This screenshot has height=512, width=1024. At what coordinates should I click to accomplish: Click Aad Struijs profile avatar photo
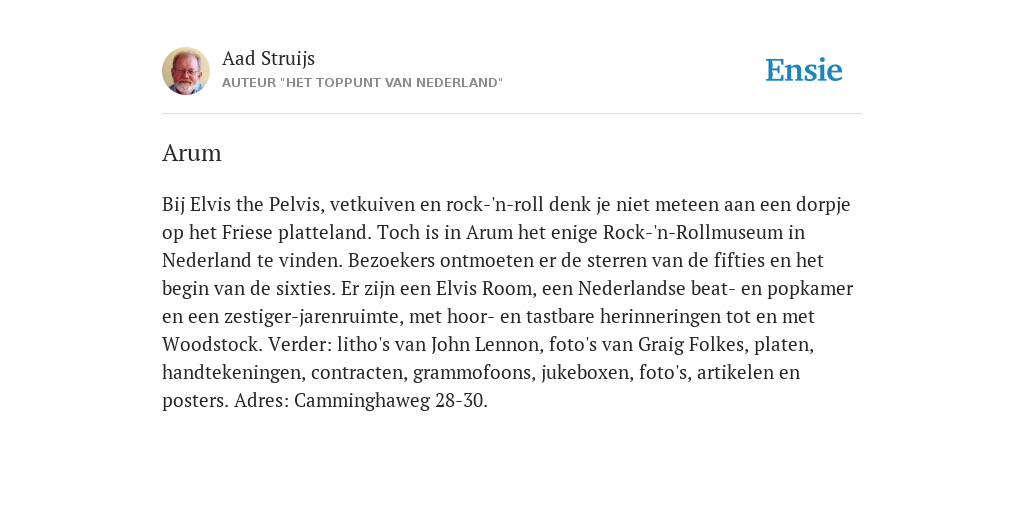point(186,71)
